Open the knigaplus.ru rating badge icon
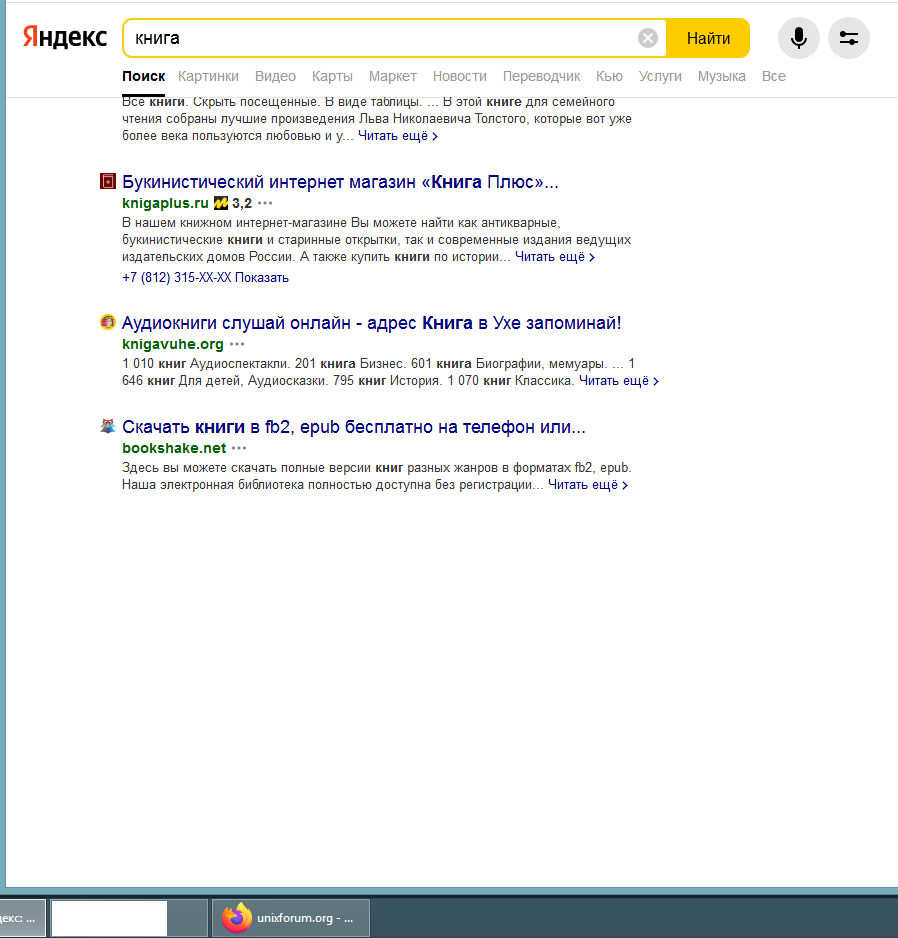Screen dimensions: 898x938 point(221,203)
